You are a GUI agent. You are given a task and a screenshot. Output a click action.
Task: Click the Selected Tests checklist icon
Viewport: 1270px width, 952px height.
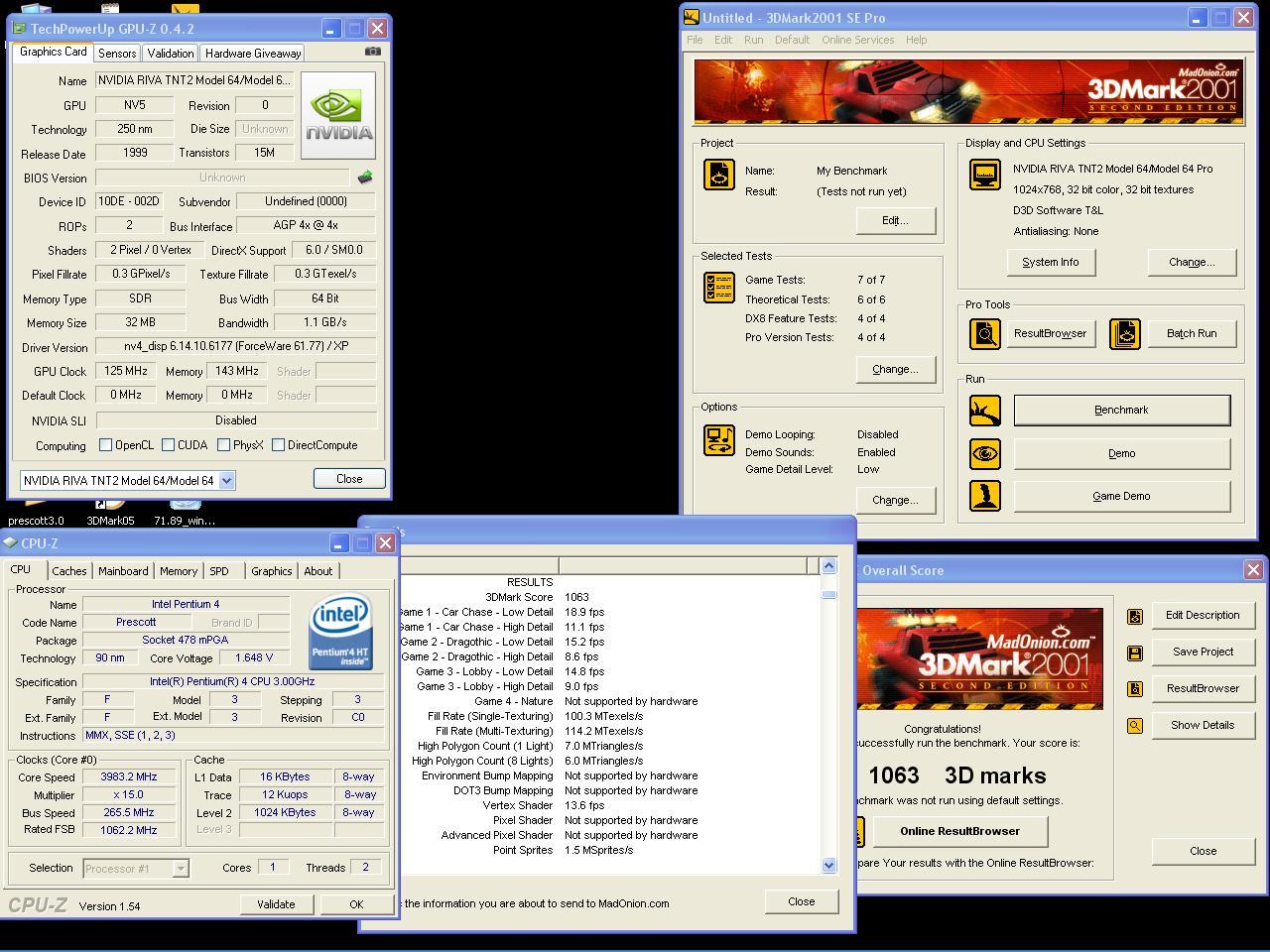pyautogui.click(x=719, y=288)
